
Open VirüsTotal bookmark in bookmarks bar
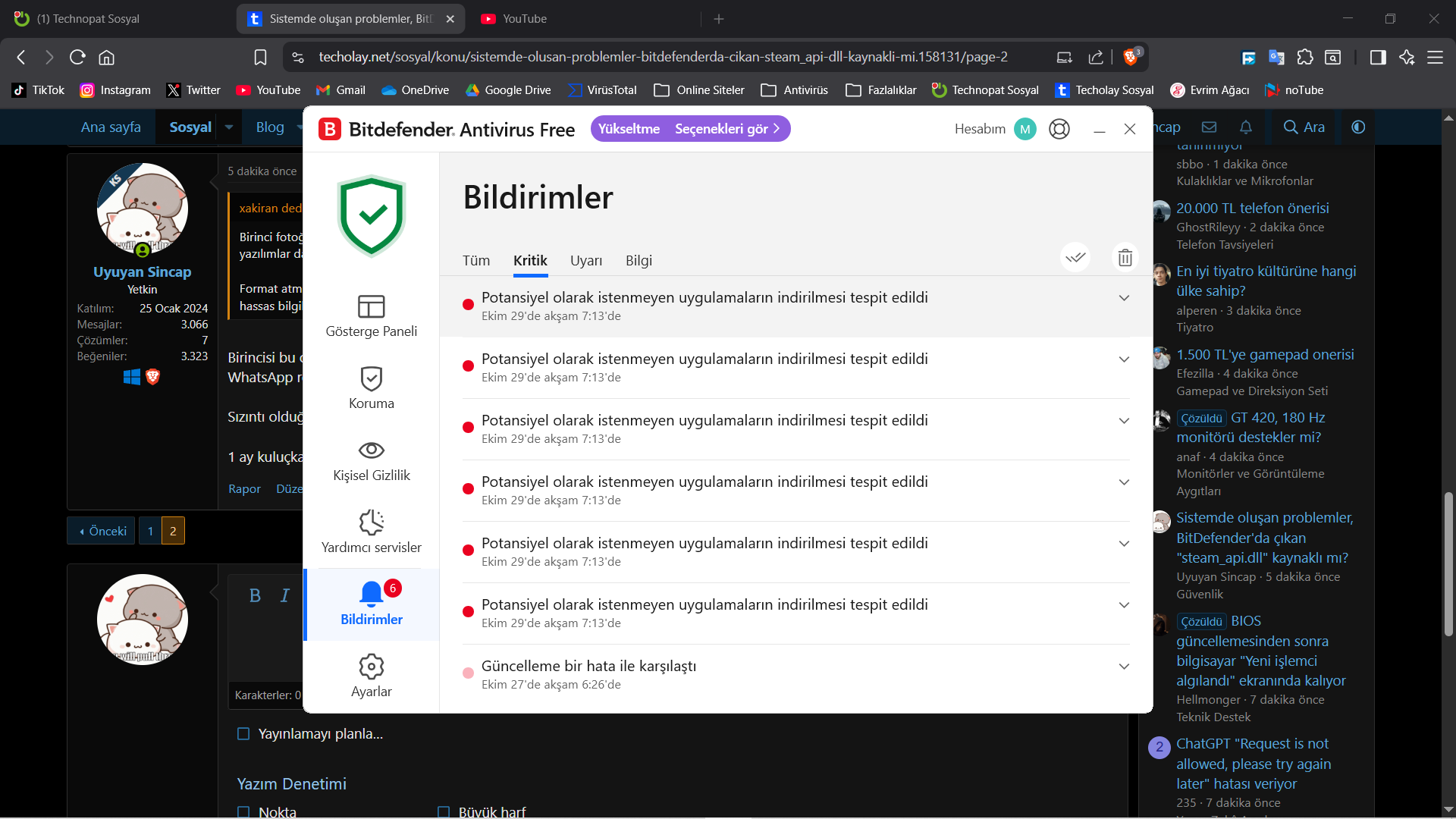602,90
